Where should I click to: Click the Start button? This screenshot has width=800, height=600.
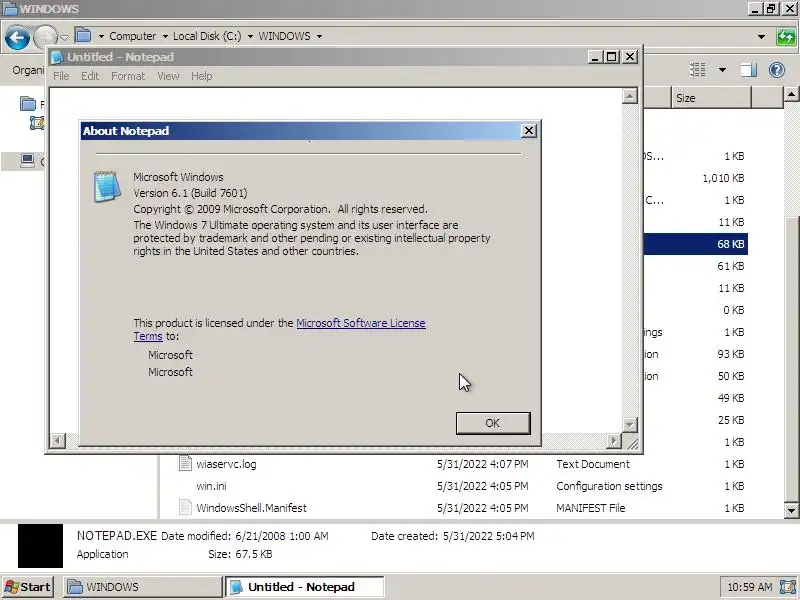coord(28,587)
